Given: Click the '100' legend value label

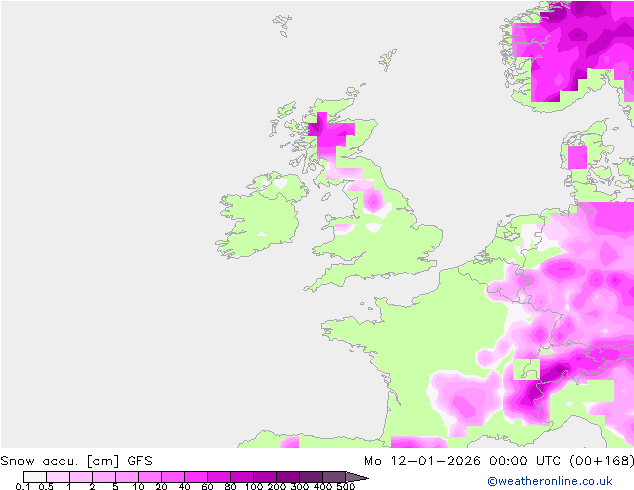Looking at the screenshot, I should tap(254, 486).
